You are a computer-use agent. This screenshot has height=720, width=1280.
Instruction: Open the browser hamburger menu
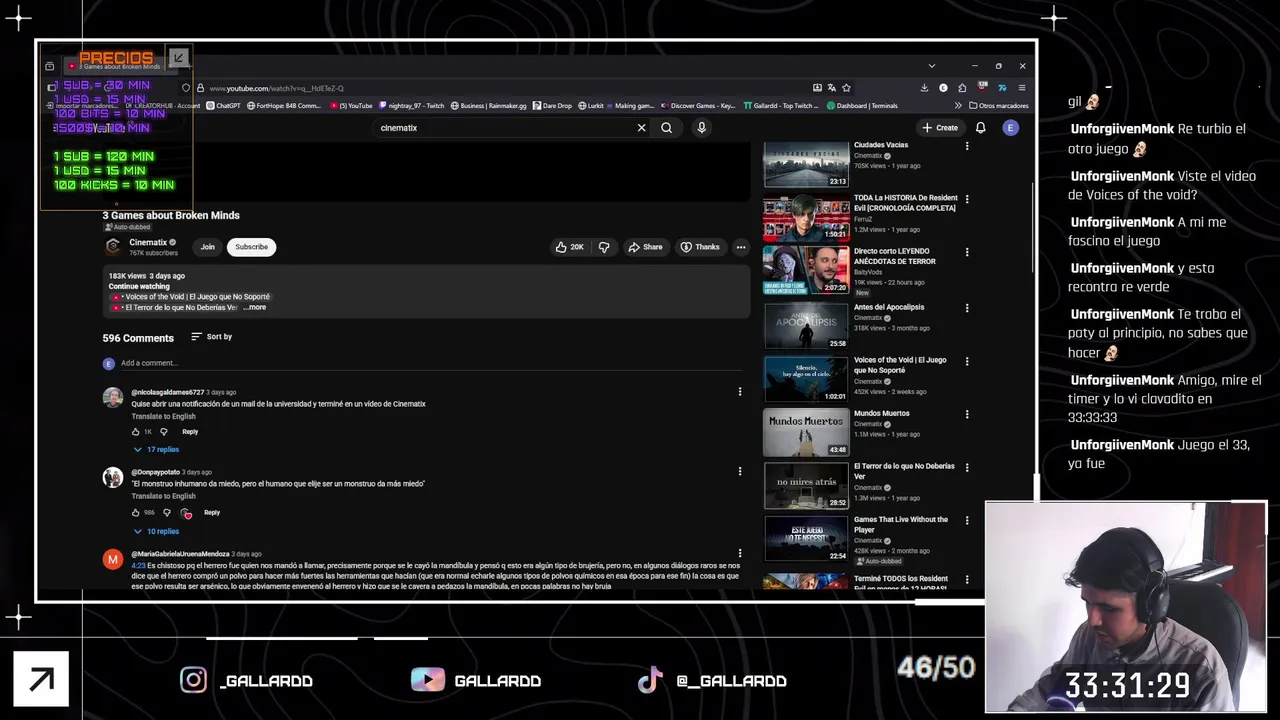point(1021,88)
